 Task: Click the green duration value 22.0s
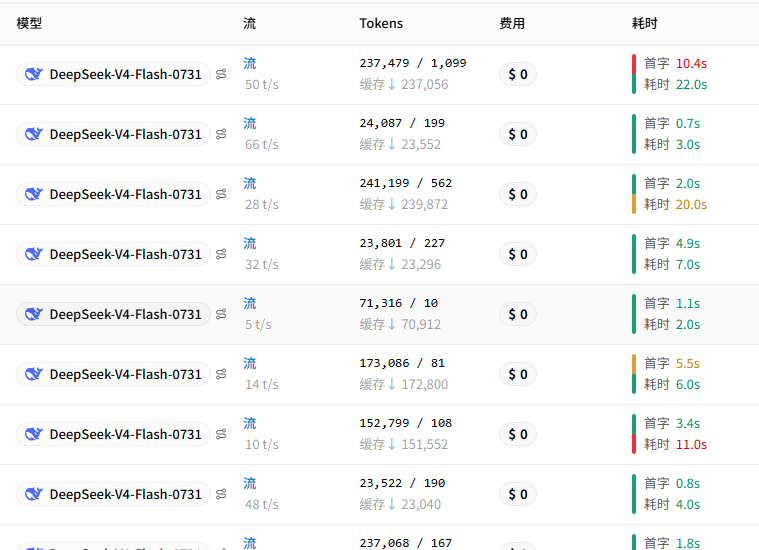point(691,85)
